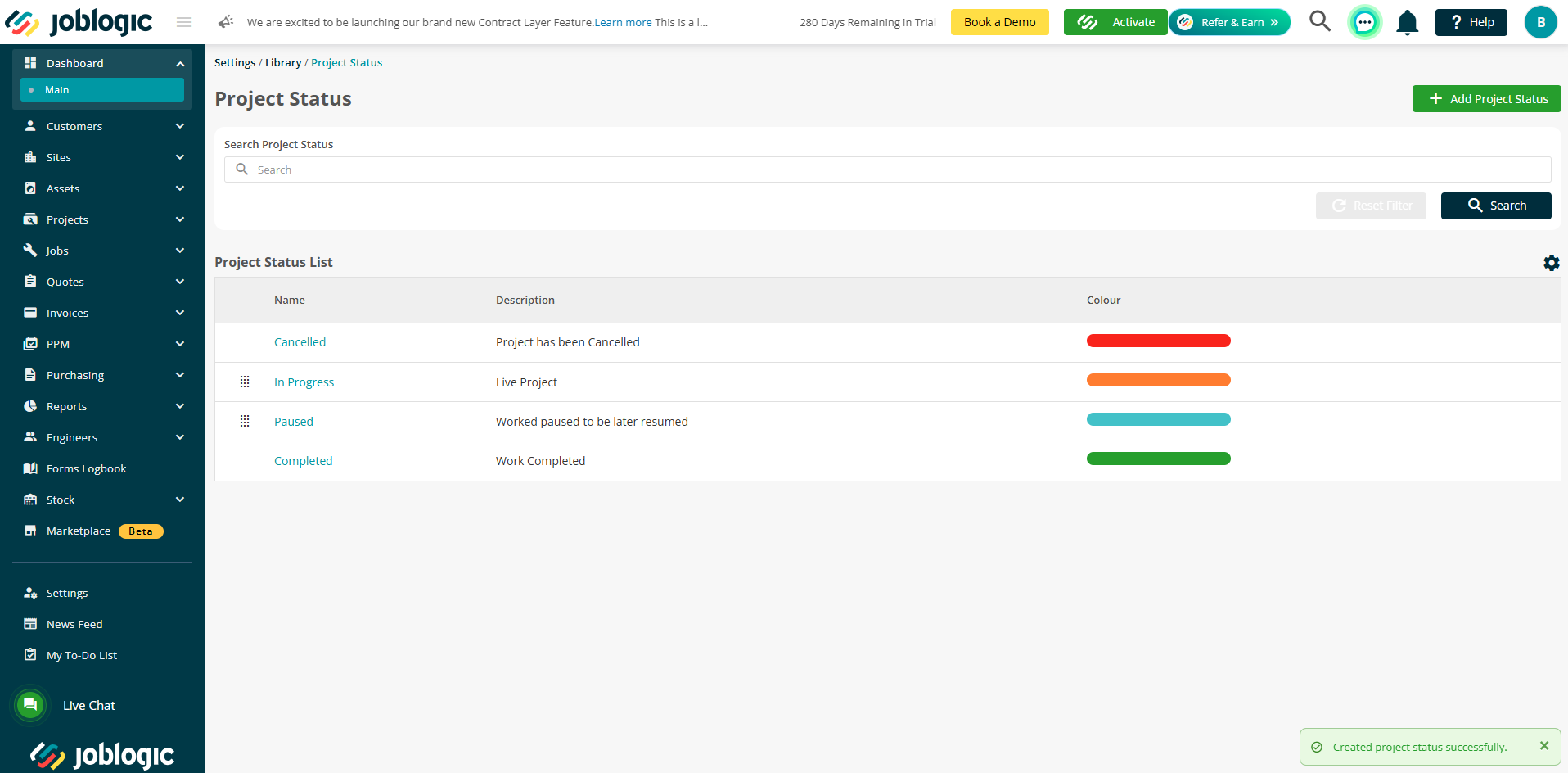Click the megaphone announcement icon
Image resolution: width=1568 pixels, height=773 pixels.
226,22
